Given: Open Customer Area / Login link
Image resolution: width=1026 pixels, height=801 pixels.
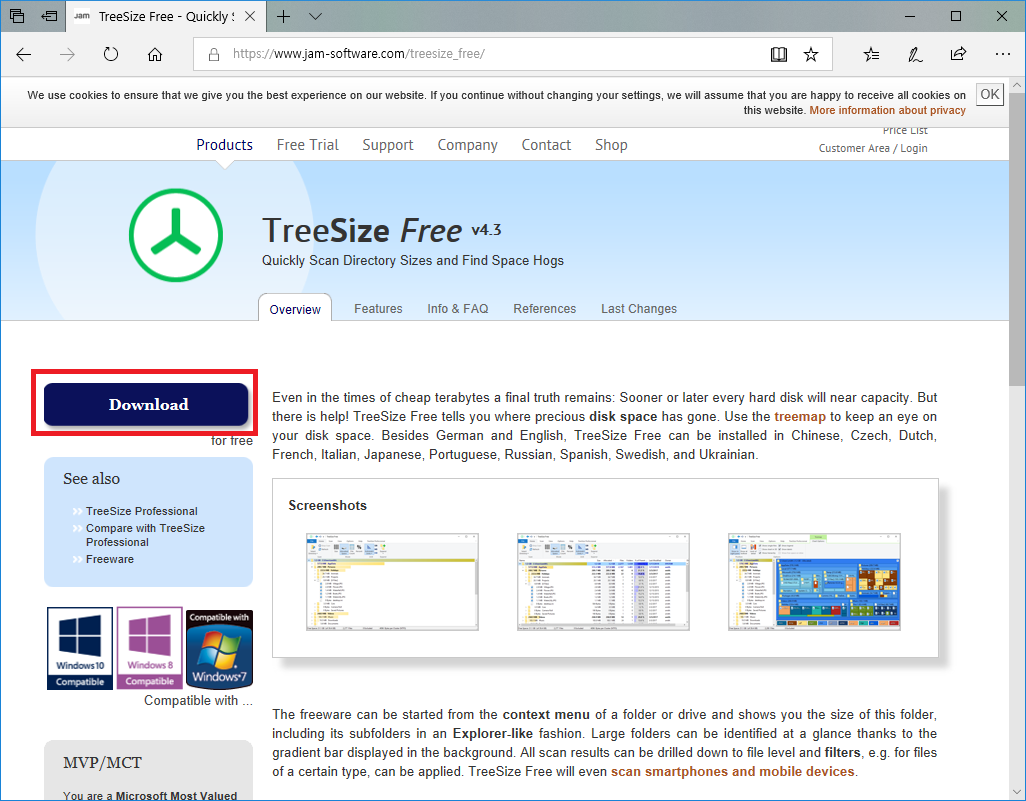Looking at the screenshot, I should 873,148.
